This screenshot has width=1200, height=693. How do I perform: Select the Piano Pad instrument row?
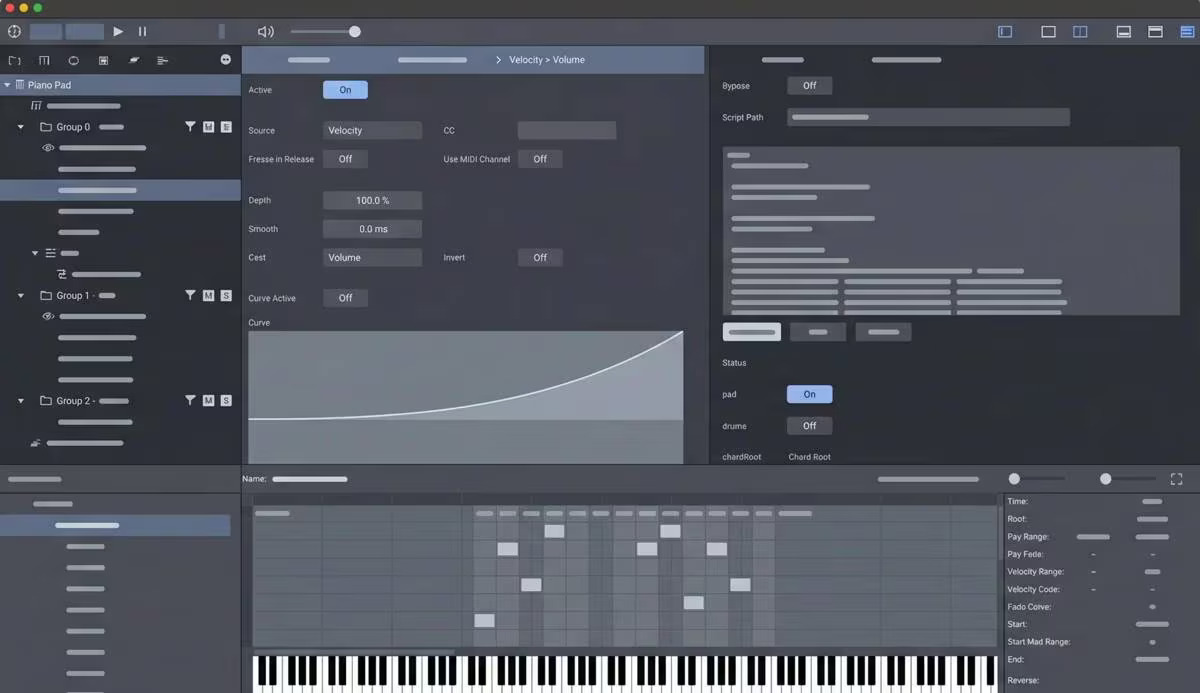point(120,85)
